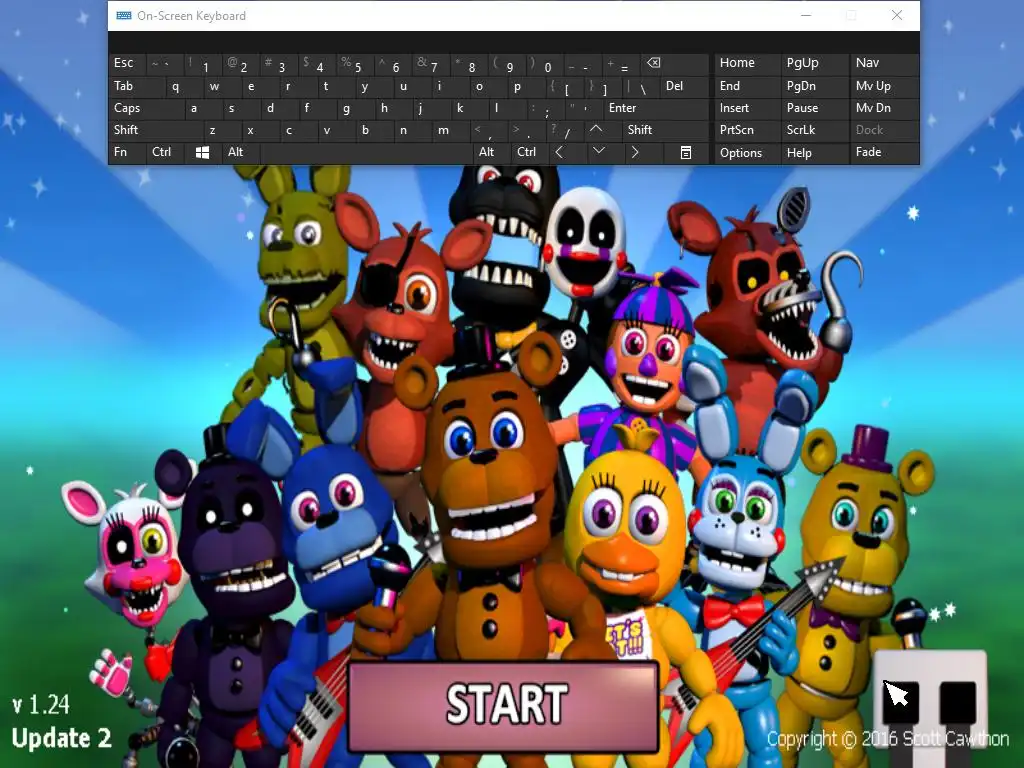Click the number 0 key
Viewport: 1024px width, 768px height.
pos(547,67)
